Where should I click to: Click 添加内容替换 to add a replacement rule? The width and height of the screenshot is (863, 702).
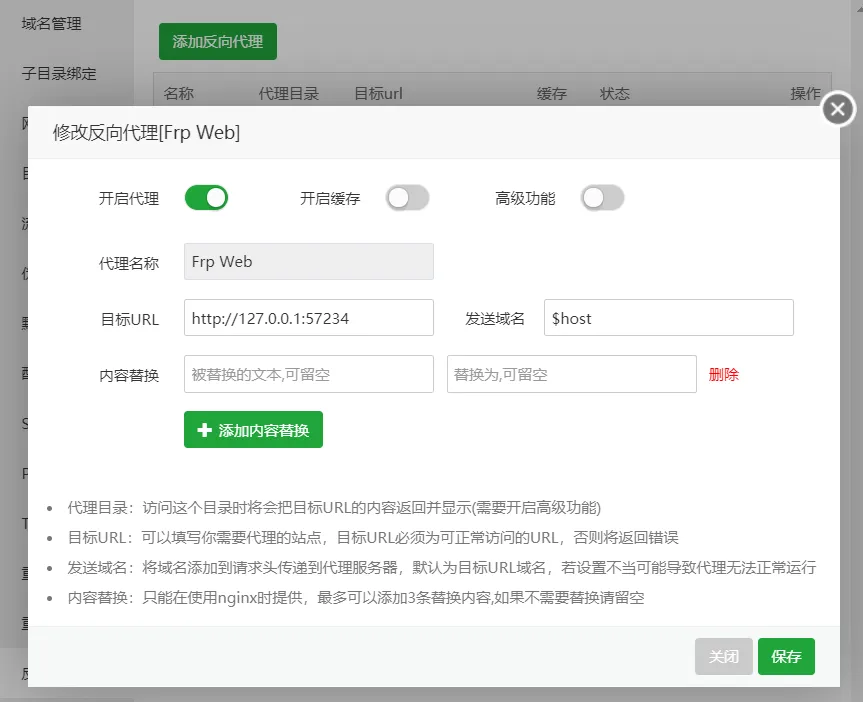coord(253,430)
